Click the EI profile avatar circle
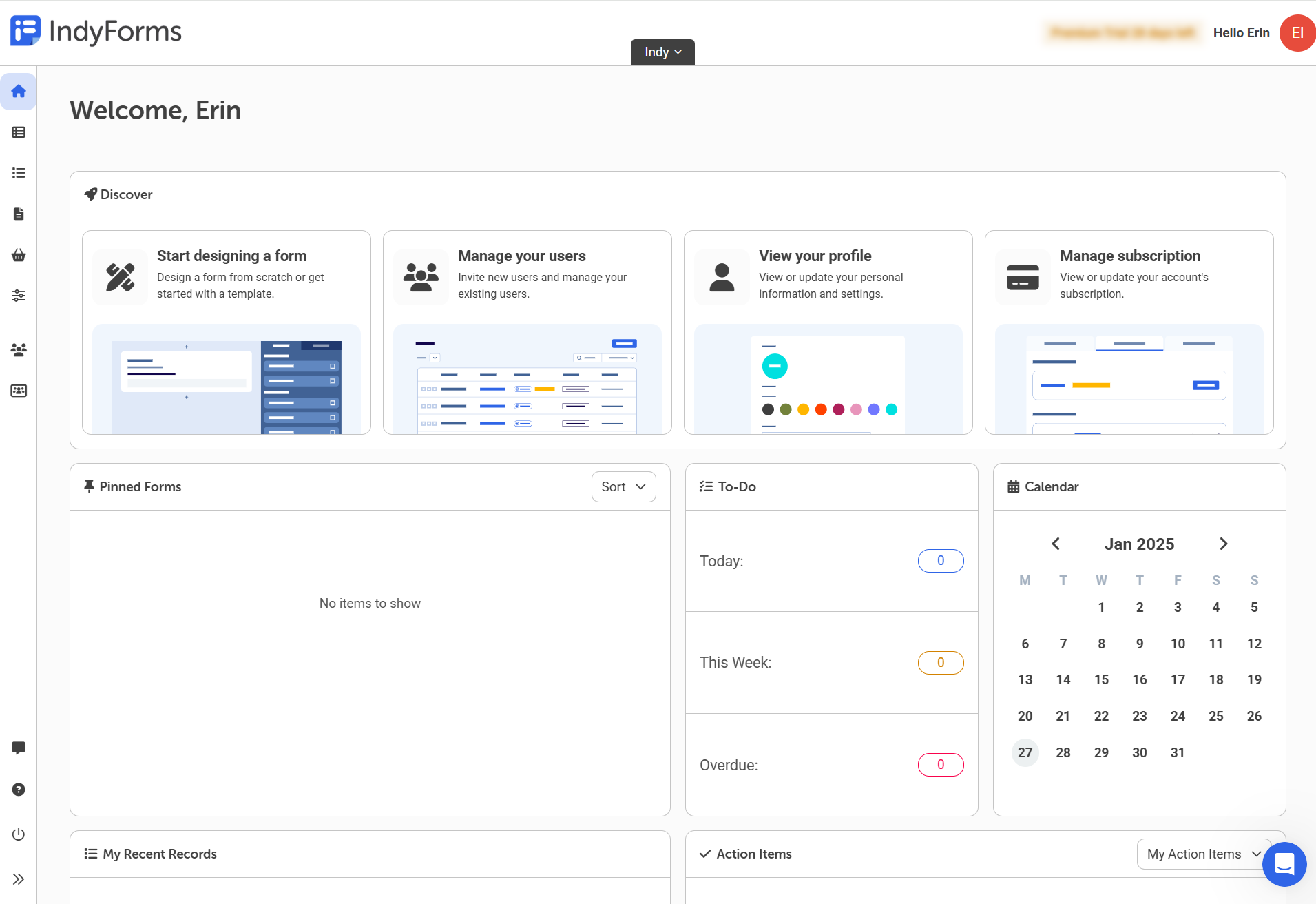 click(x=1297, y=32)
